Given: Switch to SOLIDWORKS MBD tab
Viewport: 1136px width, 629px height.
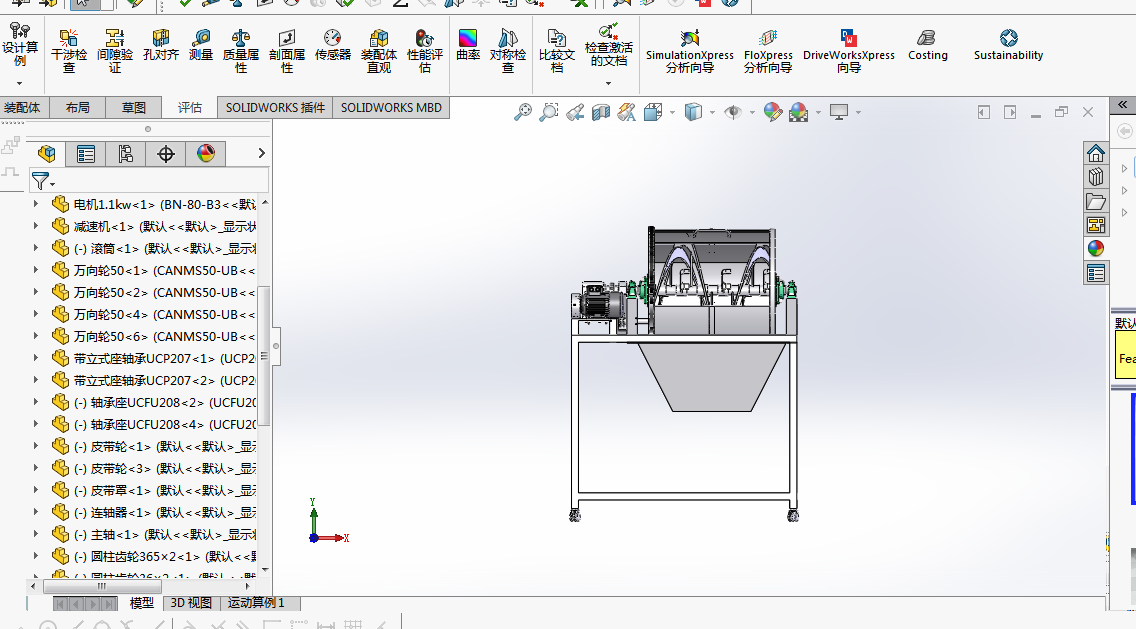Looking at the screenshot, I should (391, 107).
